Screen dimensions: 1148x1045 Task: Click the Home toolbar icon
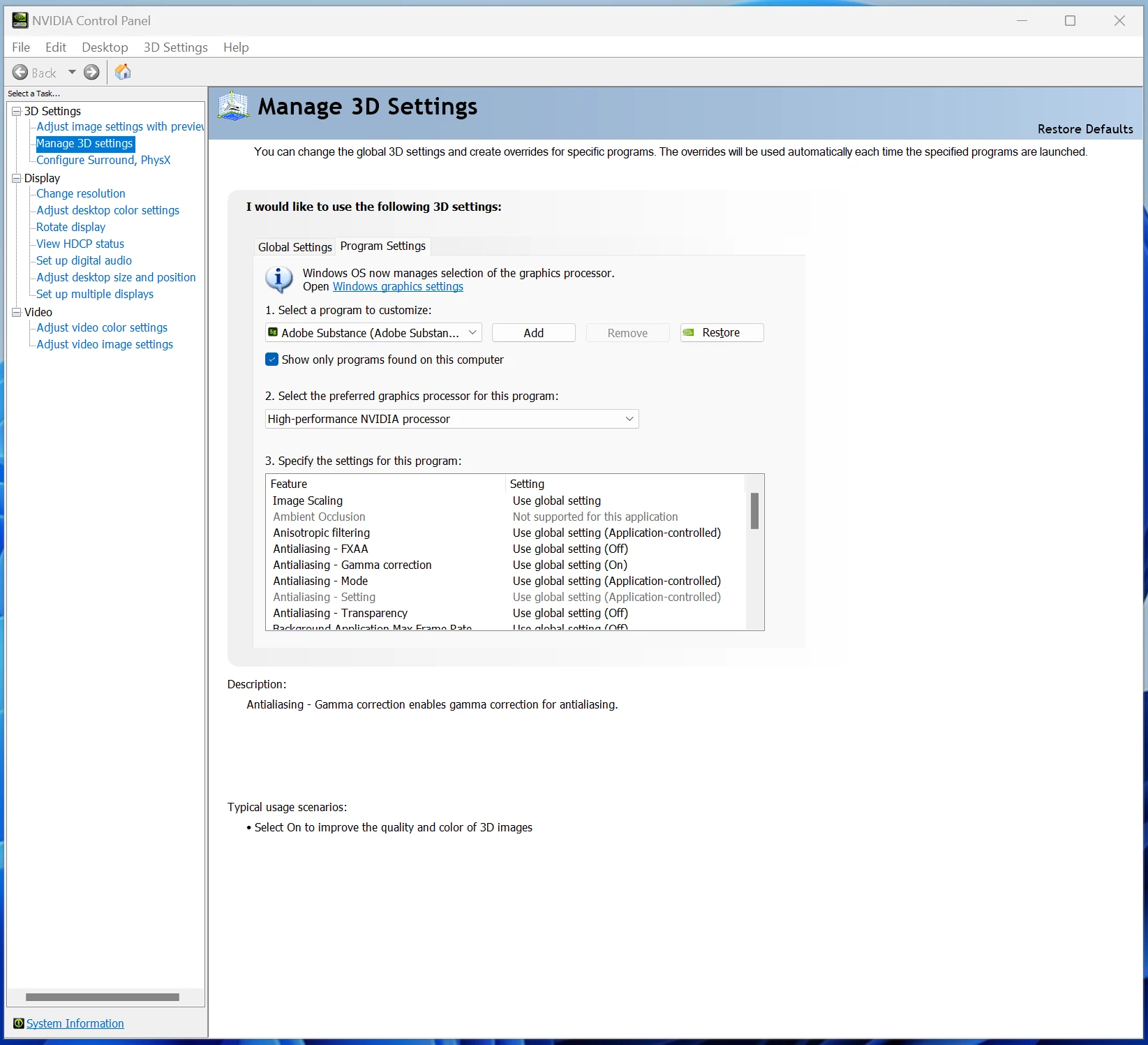pyautogui.click(x=123, y=72)
